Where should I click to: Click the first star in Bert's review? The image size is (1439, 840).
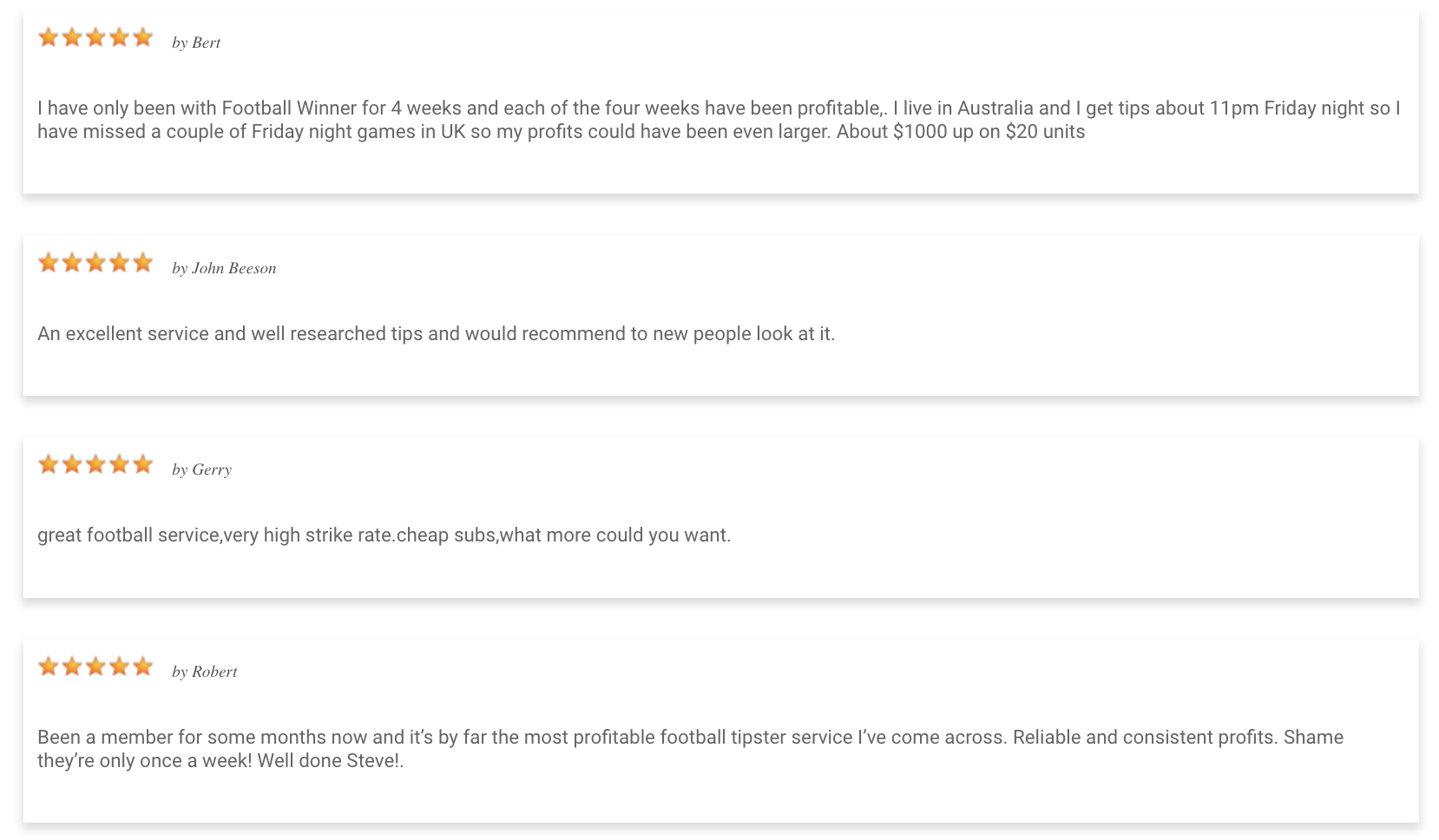pos(49,37)
